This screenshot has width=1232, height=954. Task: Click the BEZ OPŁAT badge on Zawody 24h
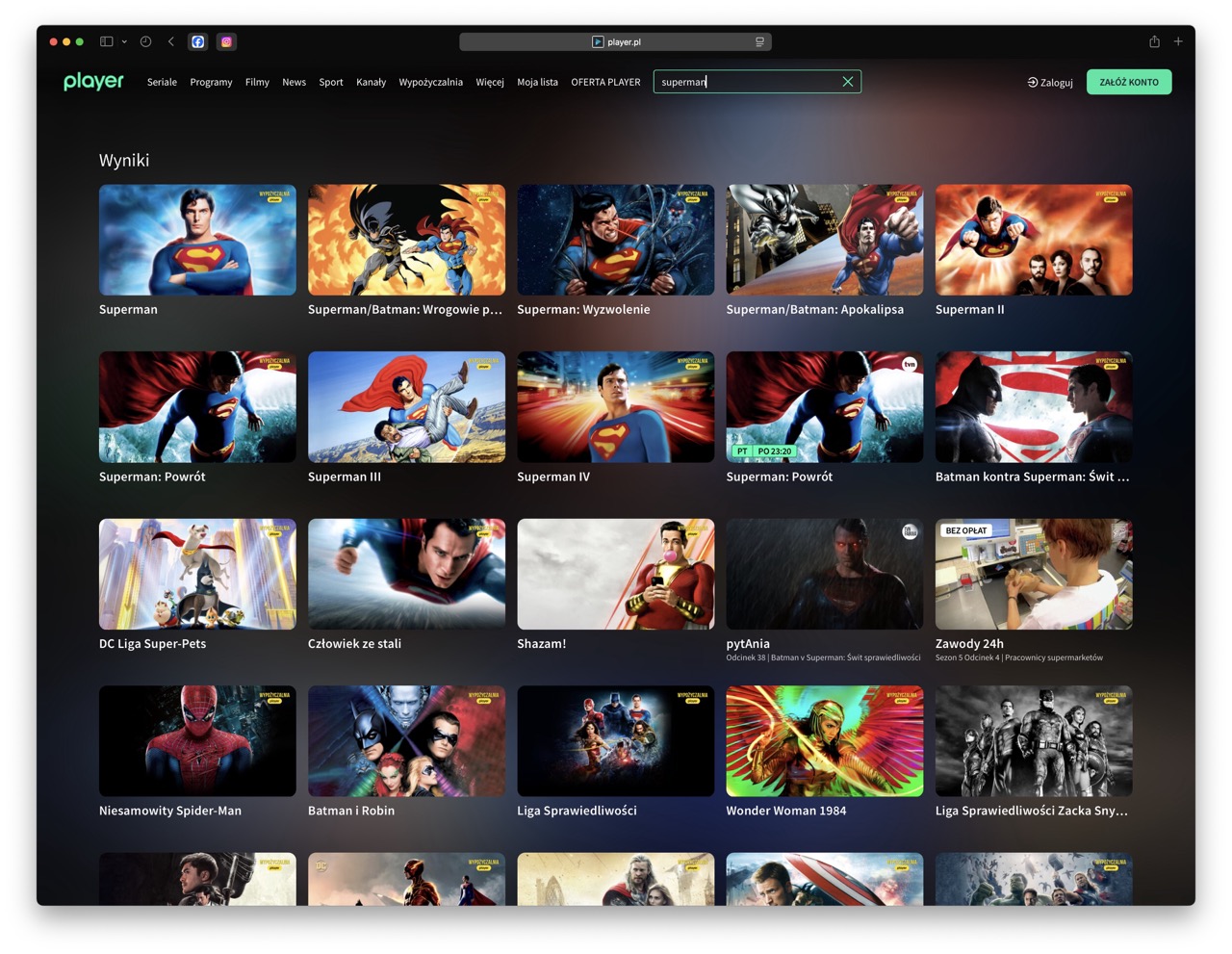[x=965, y=530]
